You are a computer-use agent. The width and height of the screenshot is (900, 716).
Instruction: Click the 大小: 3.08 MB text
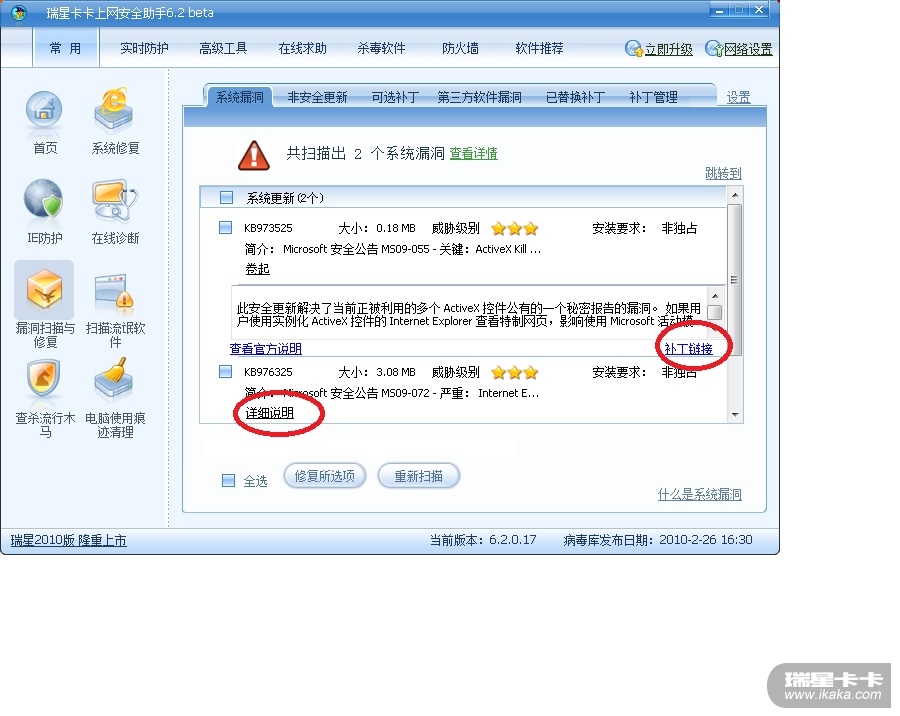point(377,372)
